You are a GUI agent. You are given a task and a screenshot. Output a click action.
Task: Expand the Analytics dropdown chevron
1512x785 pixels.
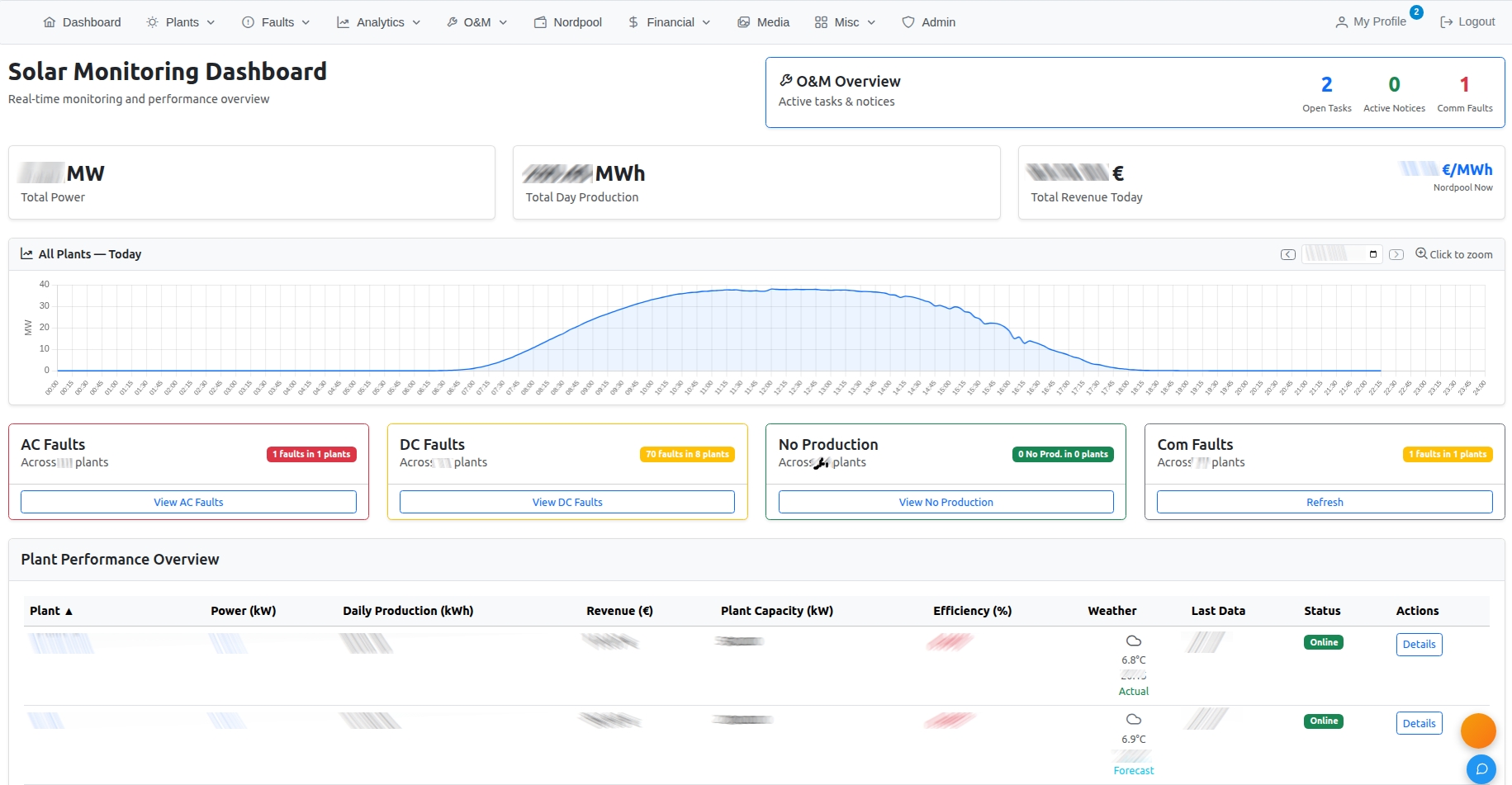point(416,22)
